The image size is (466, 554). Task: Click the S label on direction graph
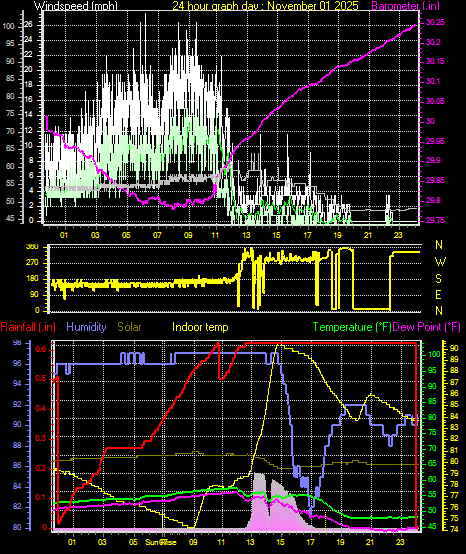(x=438, y=279)
